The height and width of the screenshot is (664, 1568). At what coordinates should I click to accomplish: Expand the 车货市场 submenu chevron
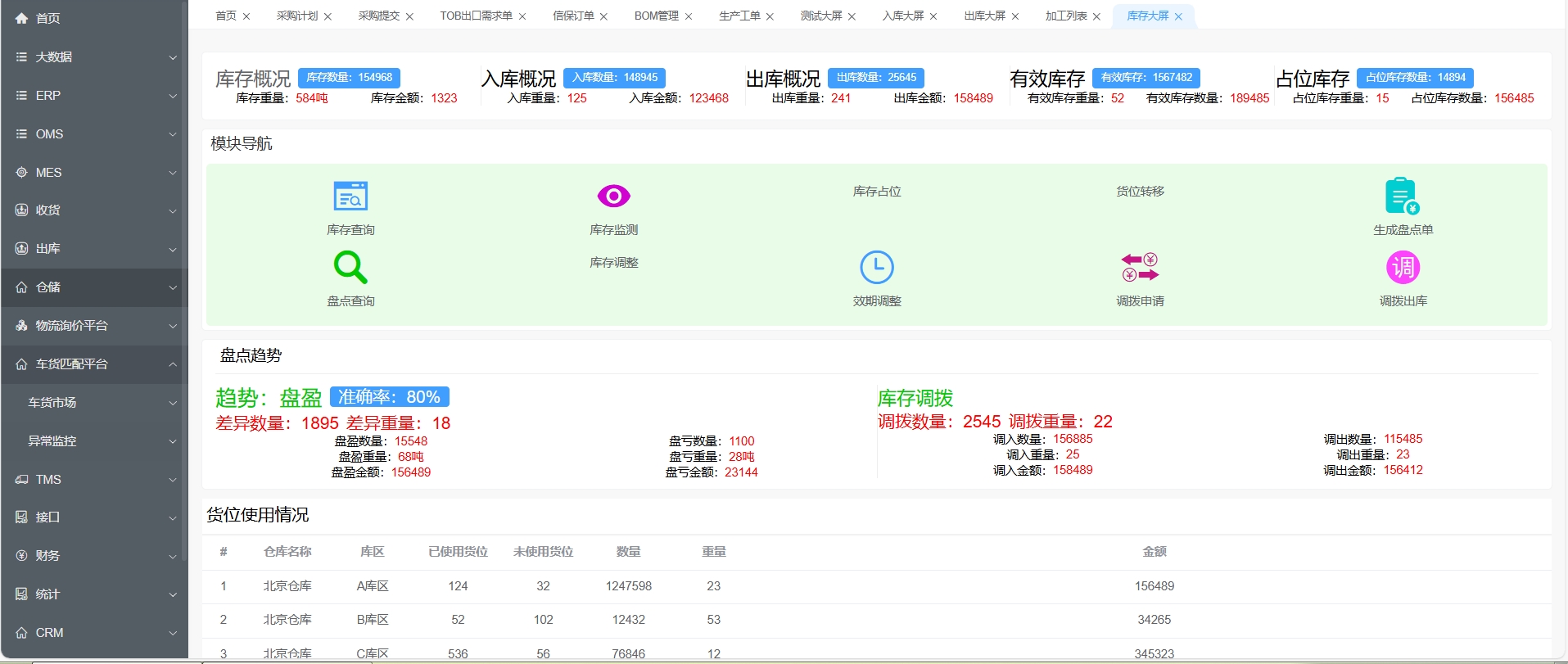click(173, 403)
